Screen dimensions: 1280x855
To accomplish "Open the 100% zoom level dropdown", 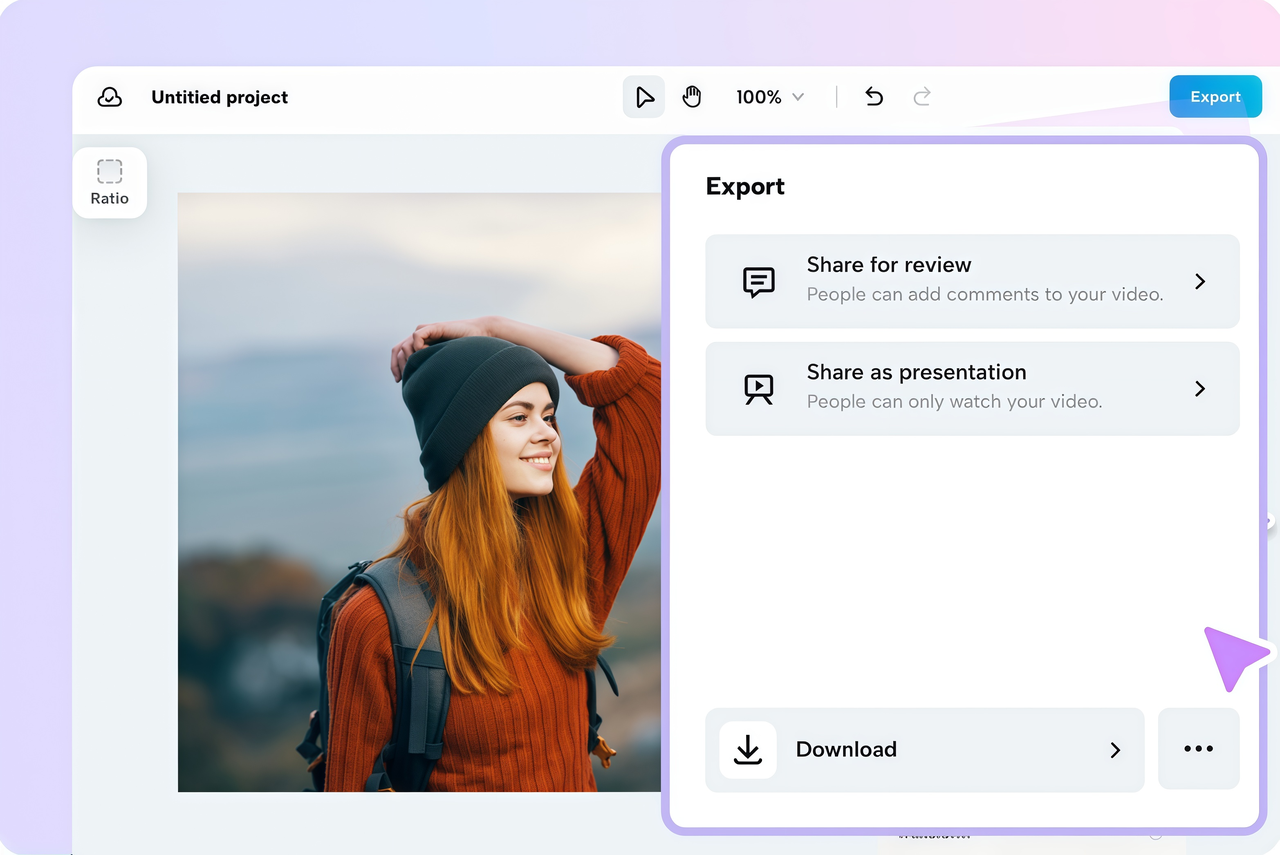I will 770,96.
